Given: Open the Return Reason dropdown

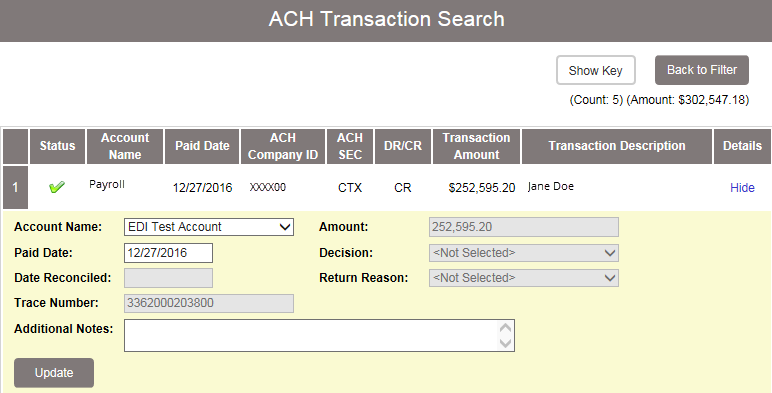Looking at the screenshot, I should coord(524,278).
